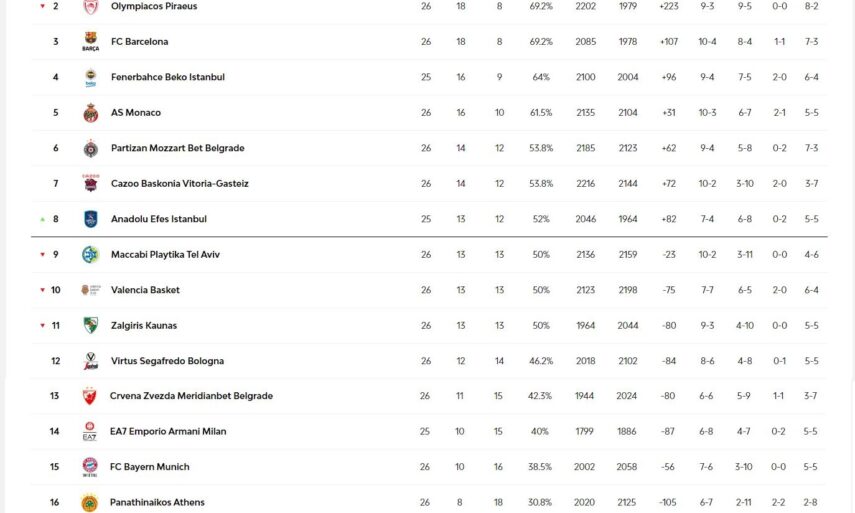Open the Zalgiris Kaunas team link

click(x=144, y=325)
